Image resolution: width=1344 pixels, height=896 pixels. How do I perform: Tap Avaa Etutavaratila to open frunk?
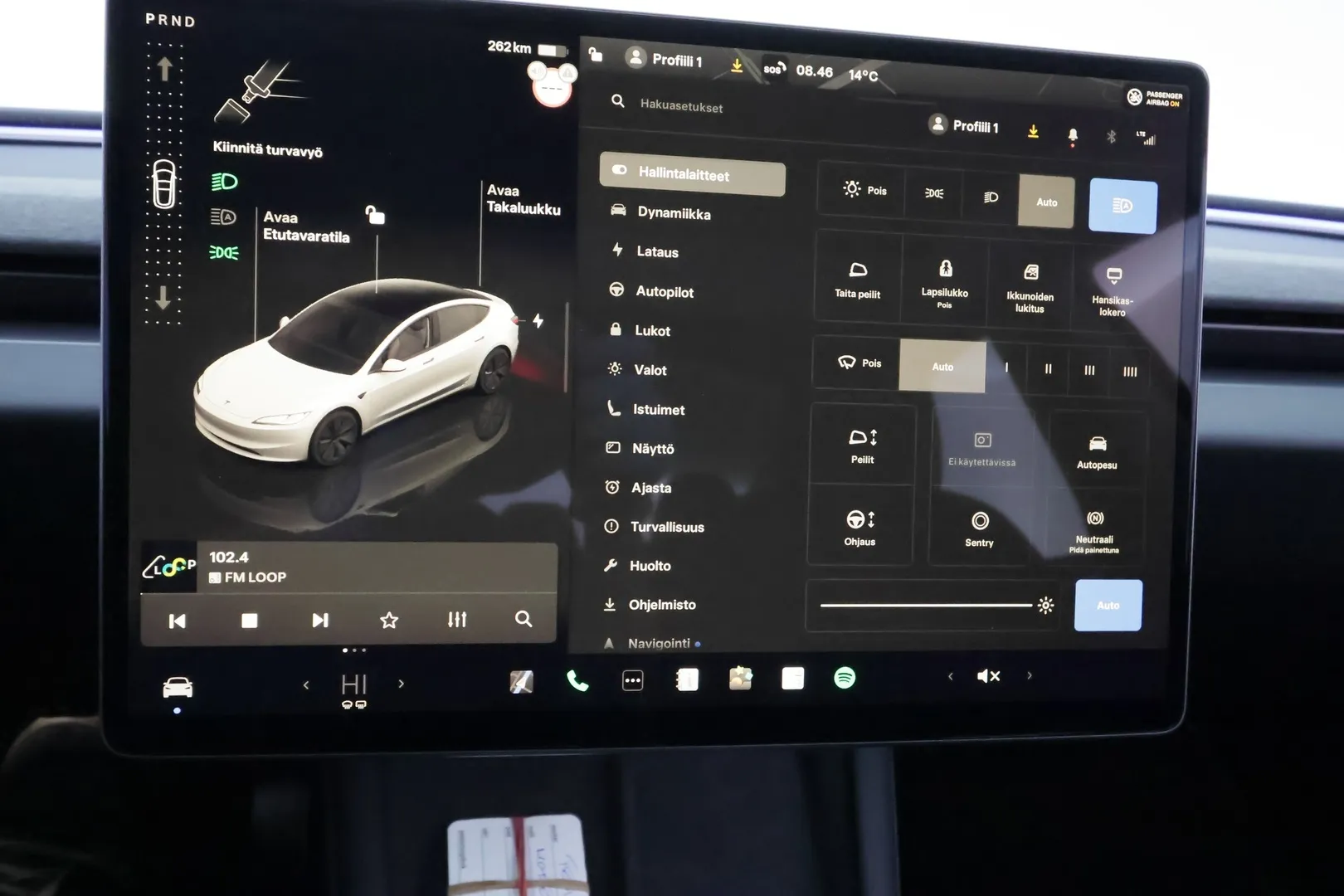tap(305, 226)
